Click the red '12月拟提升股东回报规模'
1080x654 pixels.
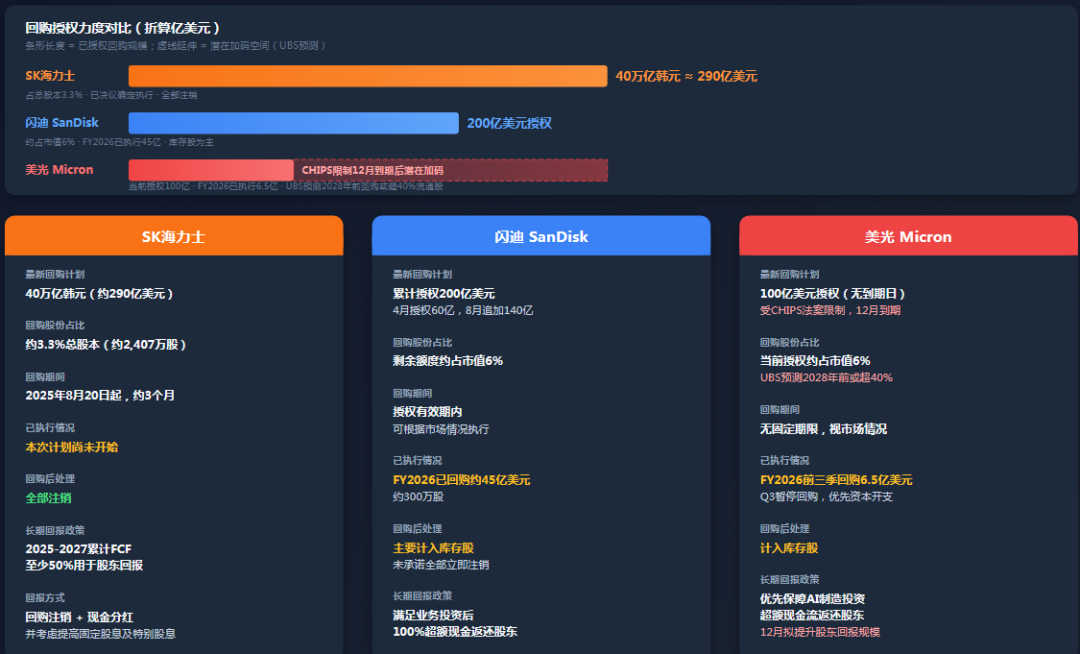click(820, 631)
